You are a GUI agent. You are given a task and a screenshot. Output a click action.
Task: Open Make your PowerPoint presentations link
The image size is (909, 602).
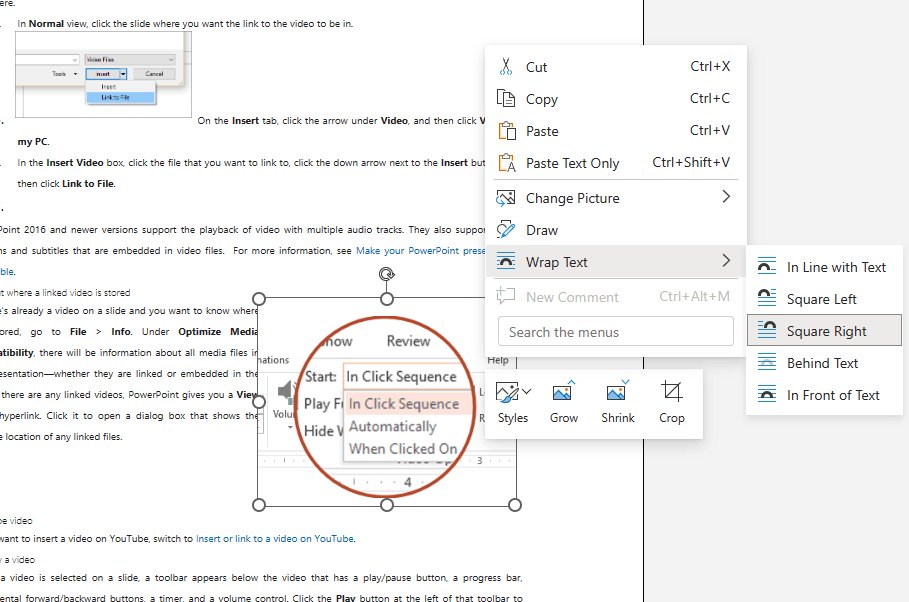coord(420,251)
